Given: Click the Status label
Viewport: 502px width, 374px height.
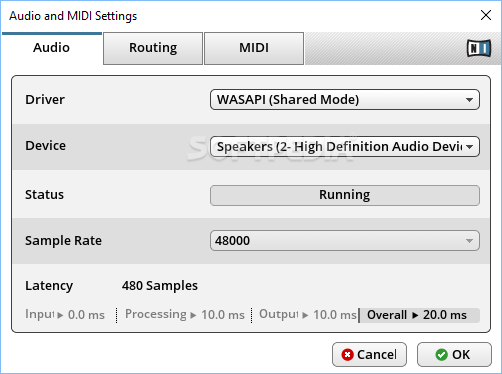Looking at the screenshot, I should pyautogui.click(x=44, y=195).
